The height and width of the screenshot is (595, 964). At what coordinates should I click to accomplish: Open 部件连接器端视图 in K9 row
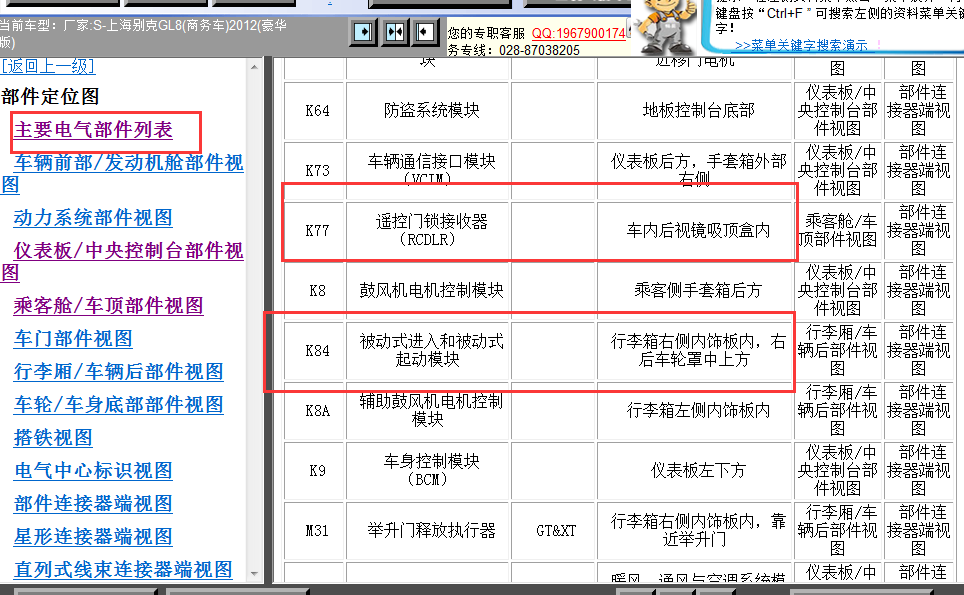point(919,470)
